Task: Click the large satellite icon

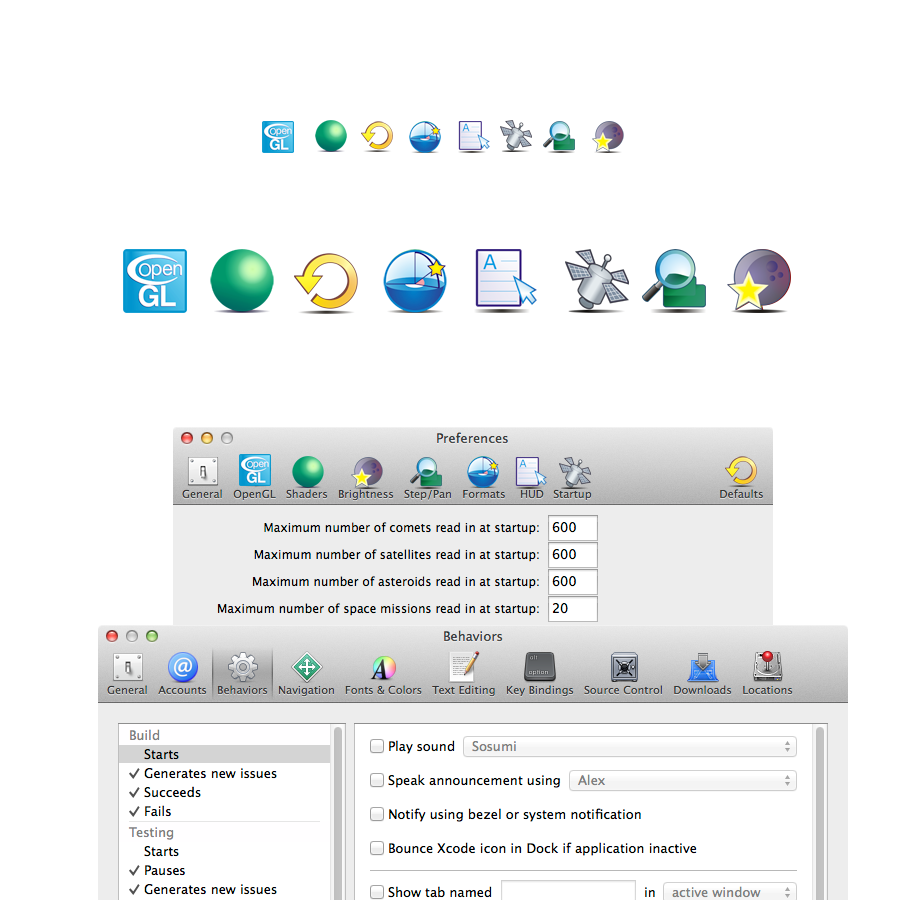Action: tap(596, 280)
